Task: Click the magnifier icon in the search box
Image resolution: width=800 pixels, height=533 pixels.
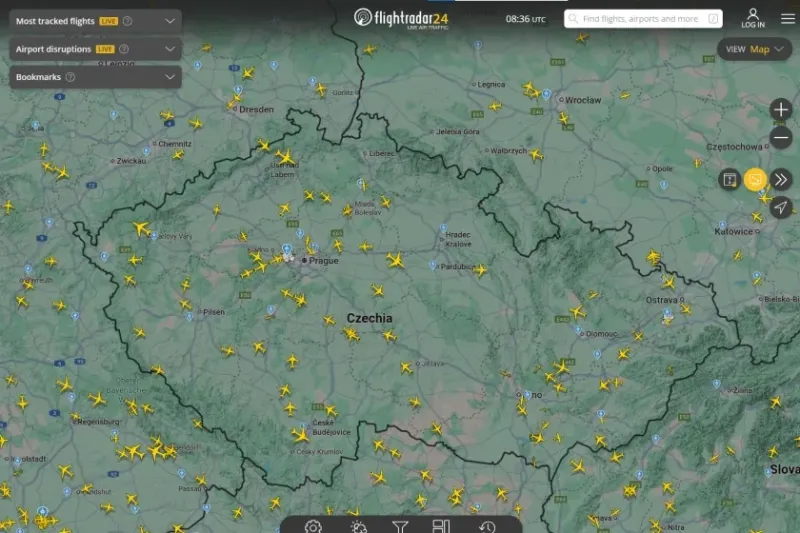Action: pos(573,19)
